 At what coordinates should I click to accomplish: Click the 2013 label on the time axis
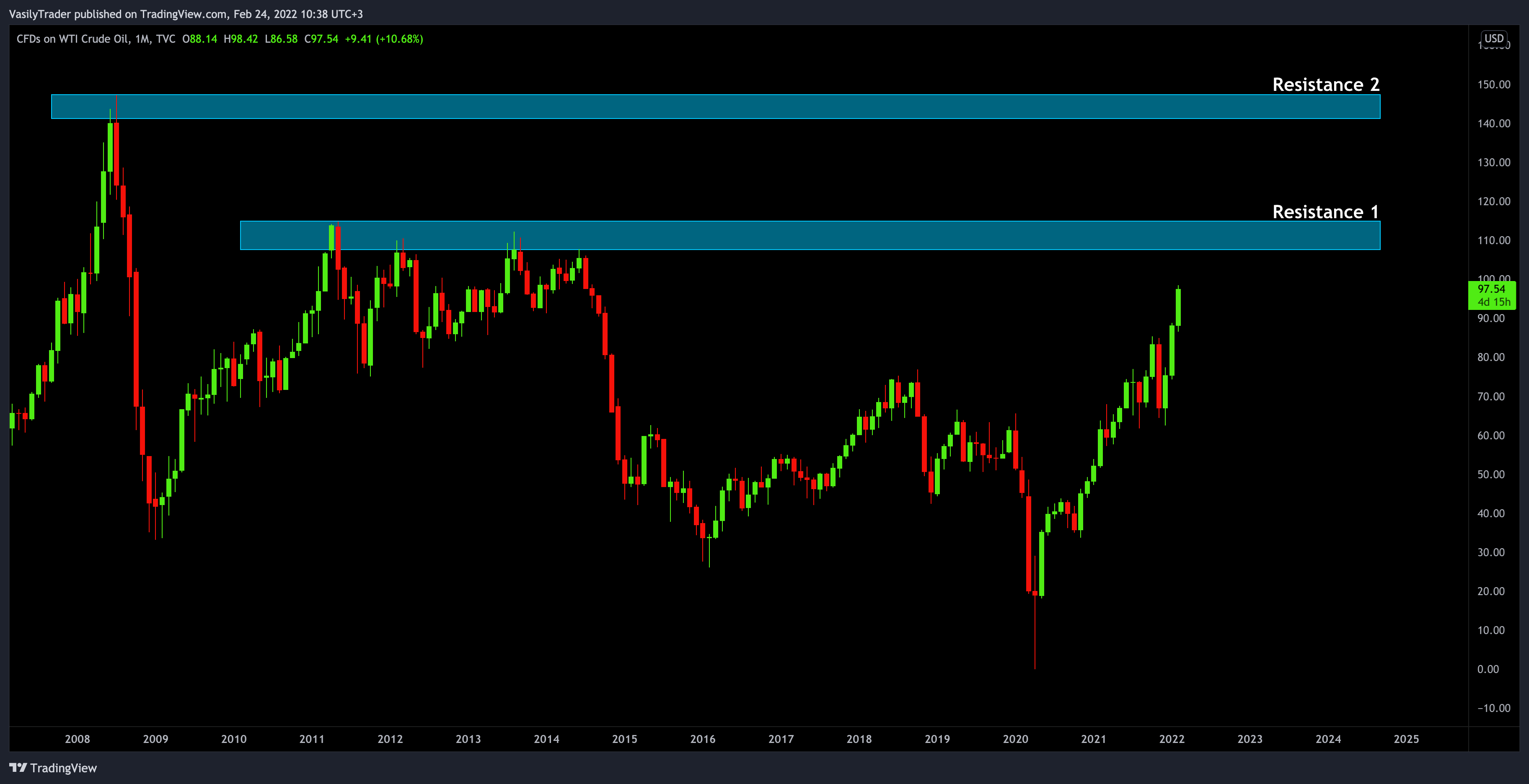[468, 739]
